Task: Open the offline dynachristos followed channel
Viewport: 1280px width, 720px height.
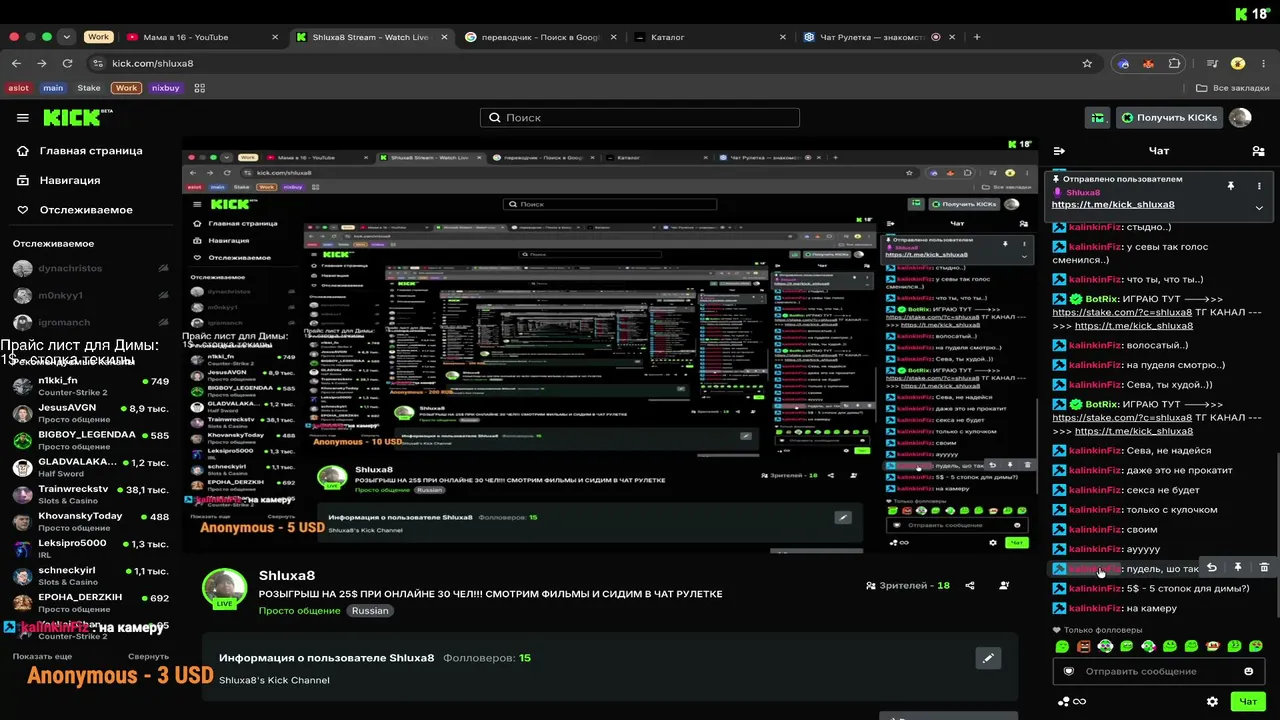Action: 91,269
